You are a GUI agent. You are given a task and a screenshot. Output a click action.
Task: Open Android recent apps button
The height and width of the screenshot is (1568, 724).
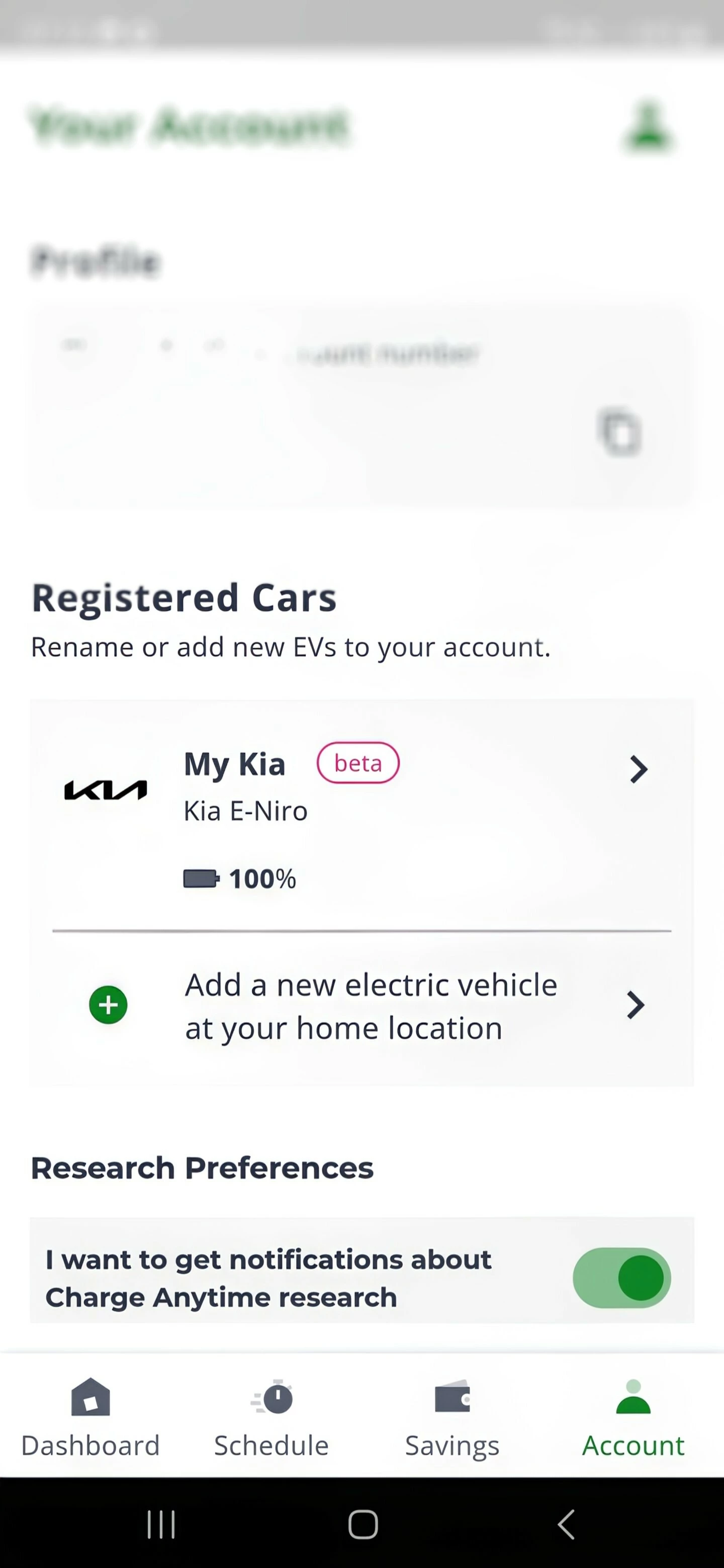(161, 1524)
